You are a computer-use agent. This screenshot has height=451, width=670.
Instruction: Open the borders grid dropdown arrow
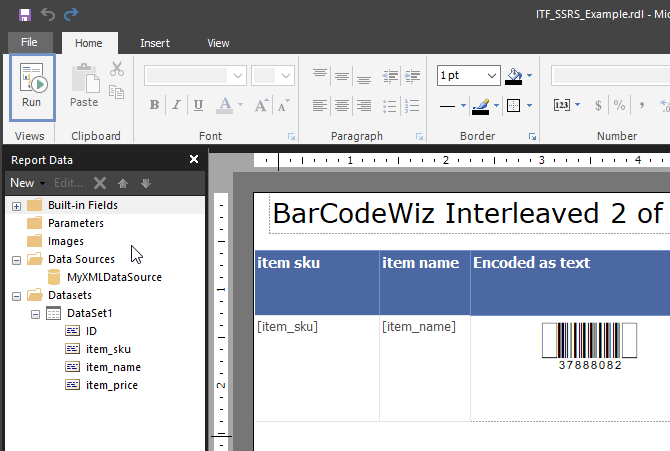(x=529, y=106)
